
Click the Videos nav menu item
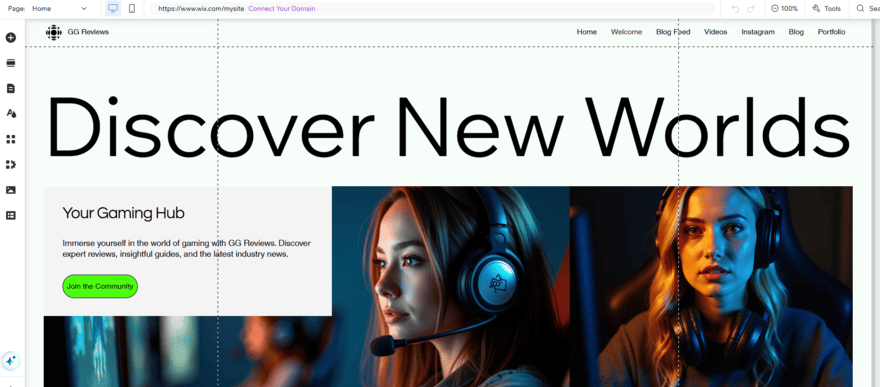coord(716,32)
